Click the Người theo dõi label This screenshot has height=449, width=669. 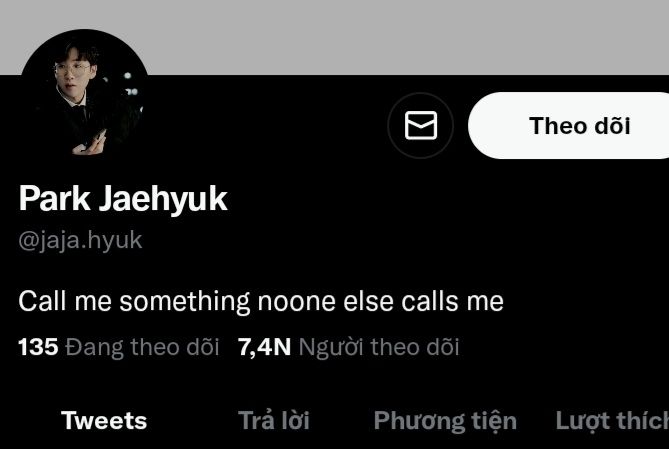click(x=379, y=347)
